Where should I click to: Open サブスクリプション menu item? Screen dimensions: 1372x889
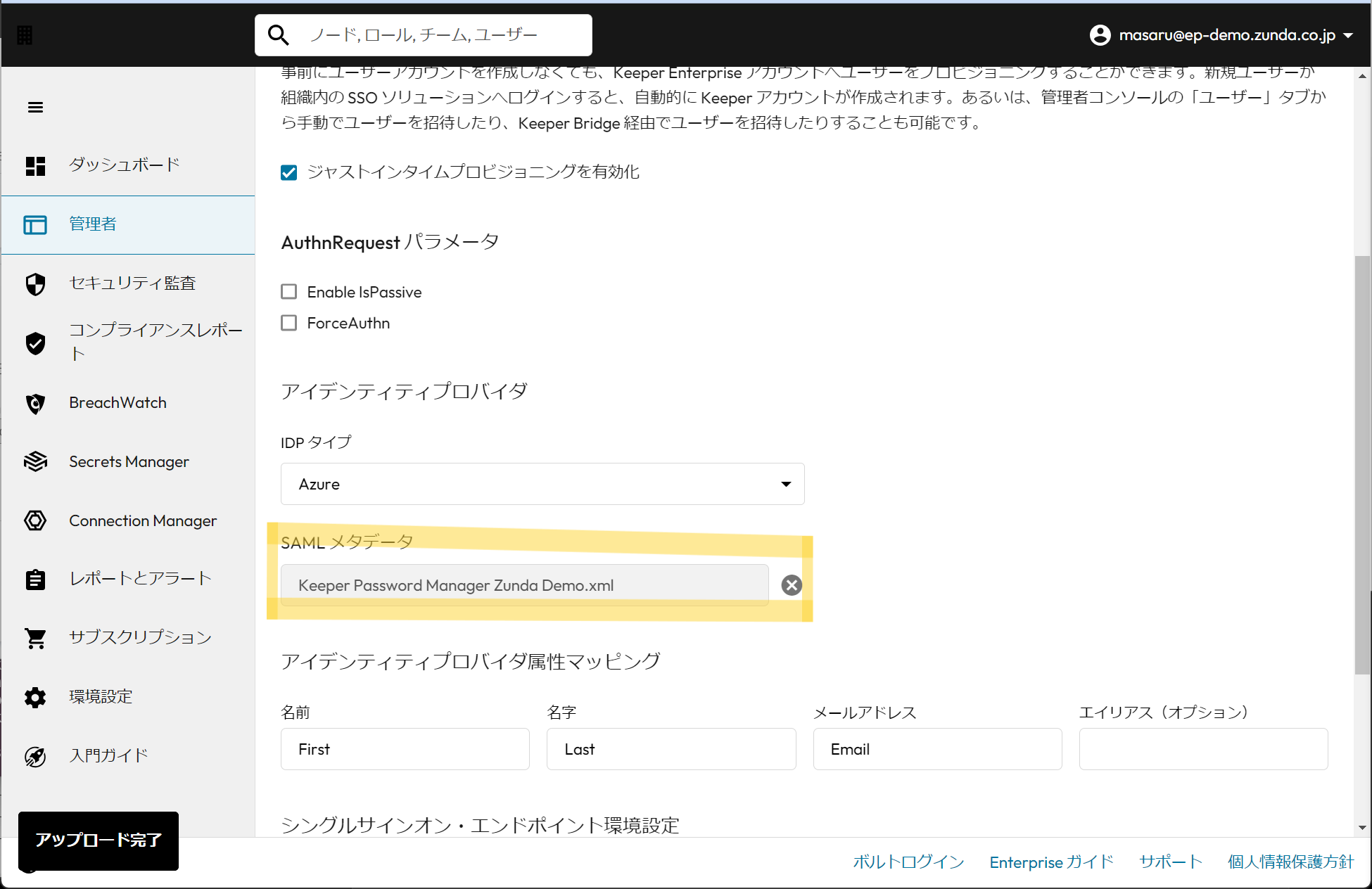pos(128,638)
